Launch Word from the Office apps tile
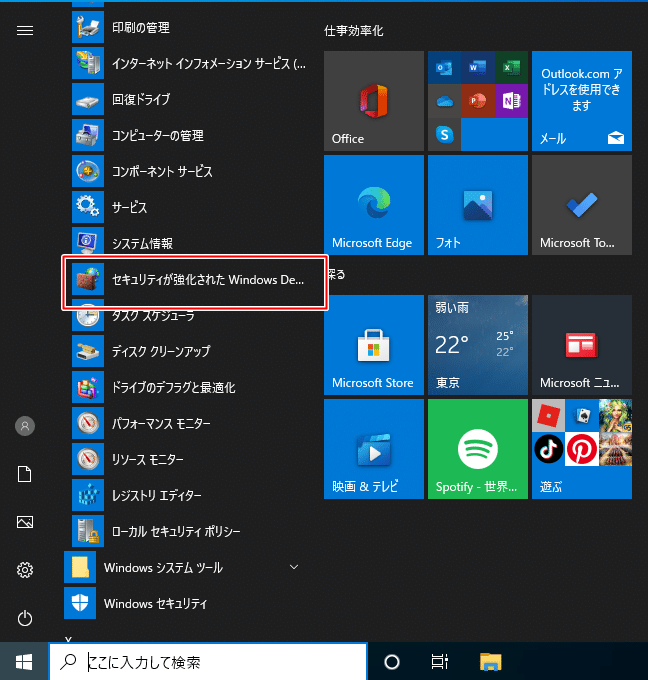 [x=478, y=67]
